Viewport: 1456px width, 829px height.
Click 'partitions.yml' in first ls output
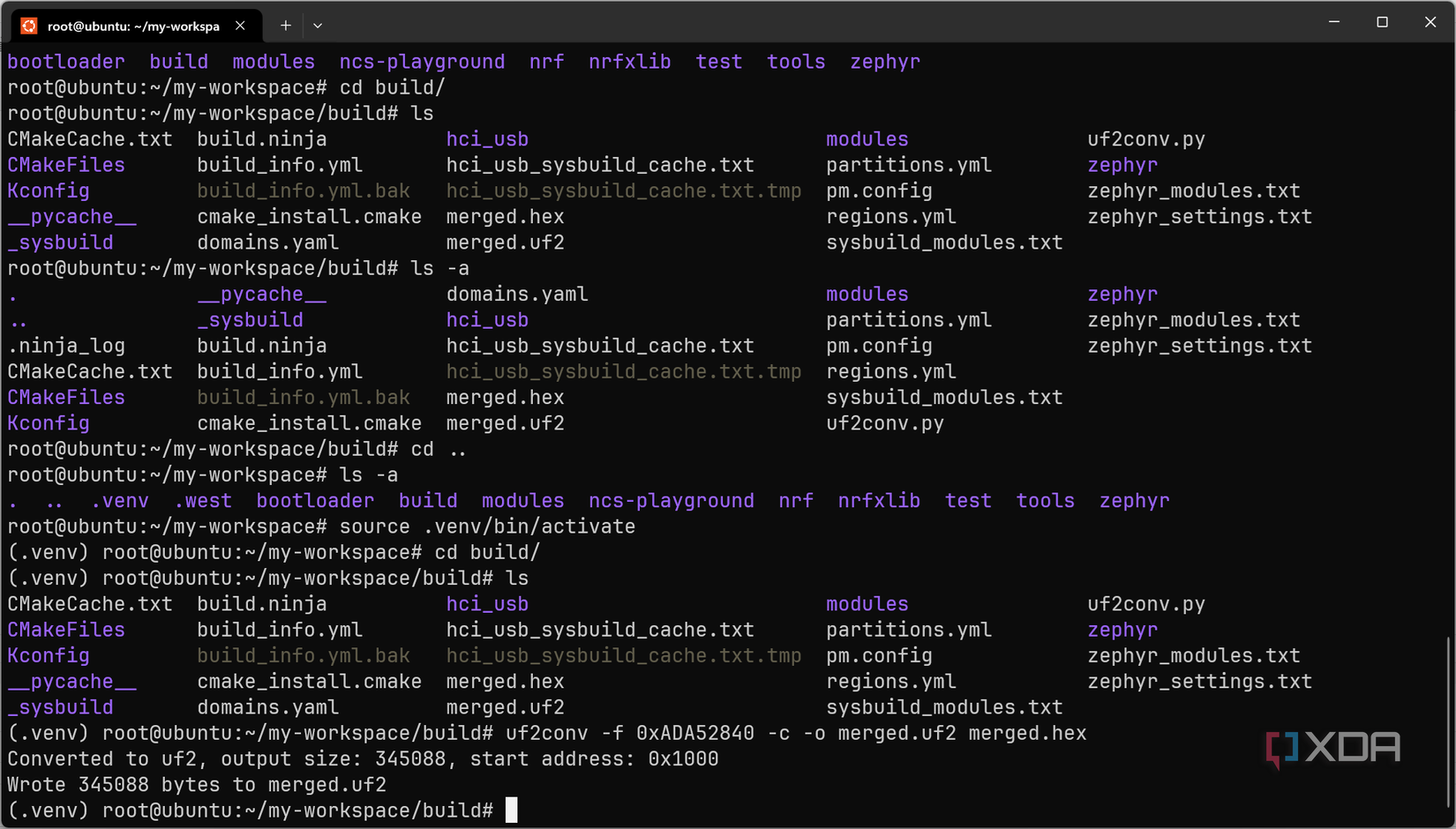point(909,165)
